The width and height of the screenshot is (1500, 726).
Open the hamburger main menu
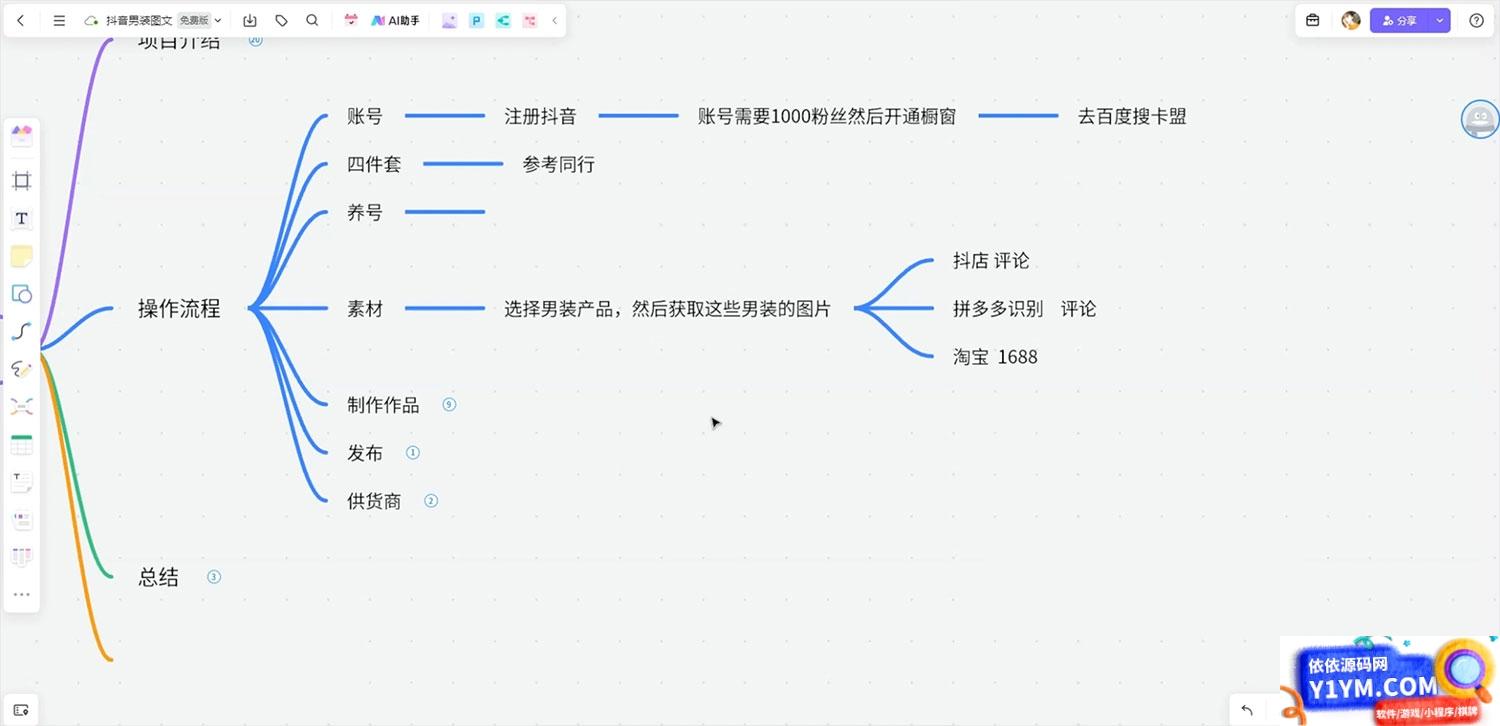tap(59, 20)
